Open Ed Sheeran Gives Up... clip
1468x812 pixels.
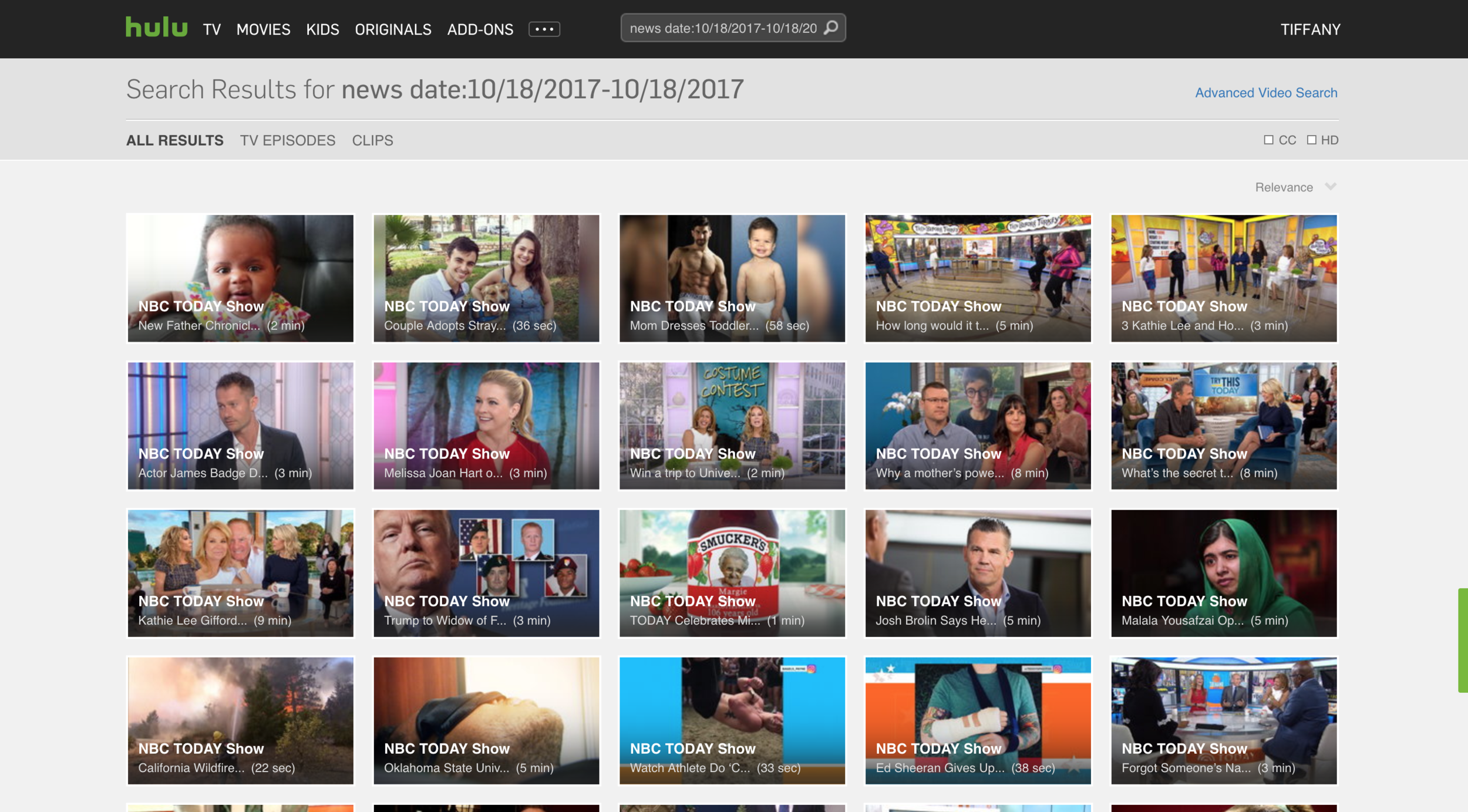[x=978, y=720]
